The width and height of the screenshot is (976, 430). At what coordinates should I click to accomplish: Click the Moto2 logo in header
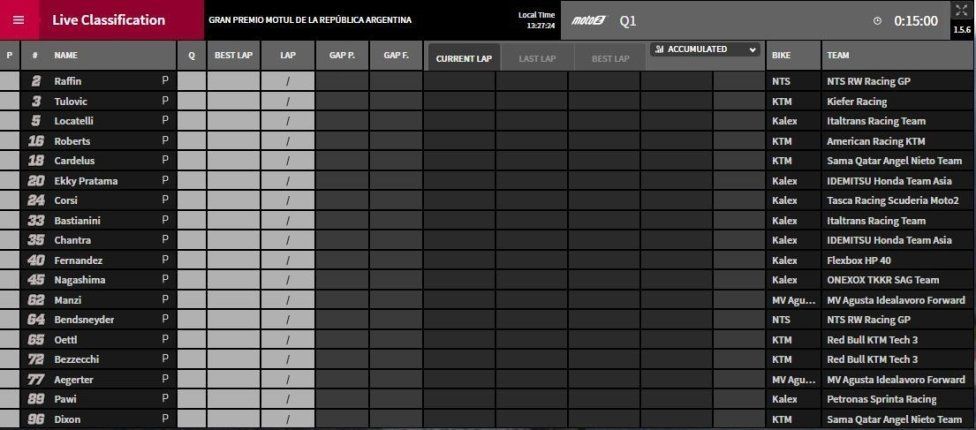click(x=588, y=21)
